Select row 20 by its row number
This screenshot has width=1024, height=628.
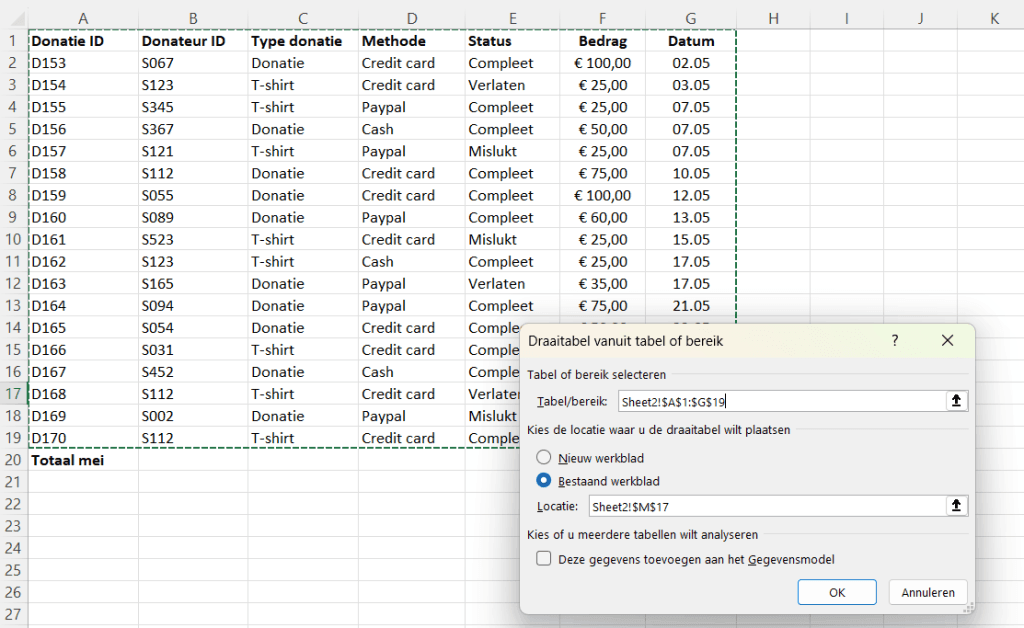(x=13, y=460)
